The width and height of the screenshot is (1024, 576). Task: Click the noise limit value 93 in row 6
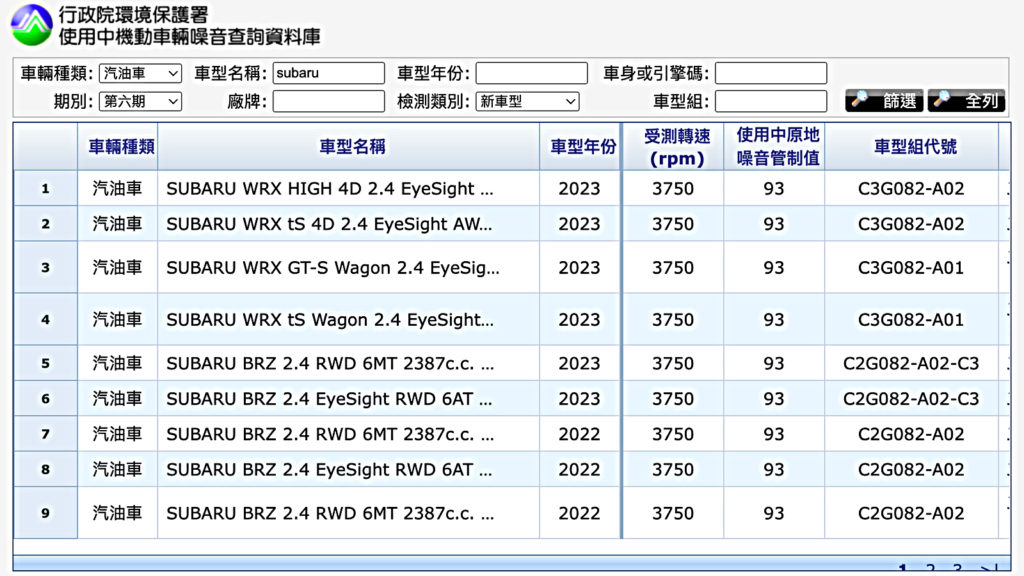click(x=774, y=399)
